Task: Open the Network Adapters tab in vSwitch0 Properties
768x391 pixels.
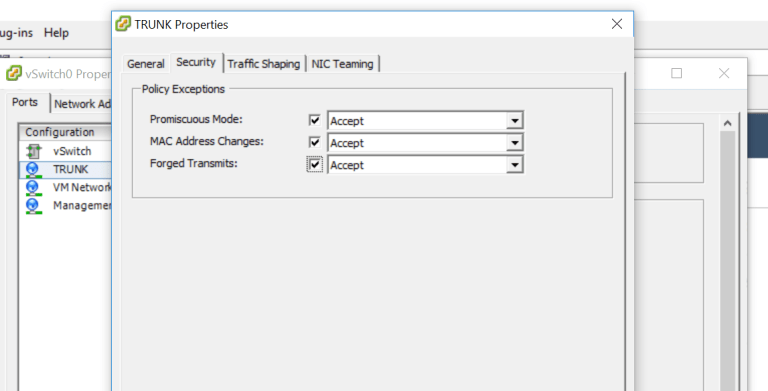Action: 82,104
